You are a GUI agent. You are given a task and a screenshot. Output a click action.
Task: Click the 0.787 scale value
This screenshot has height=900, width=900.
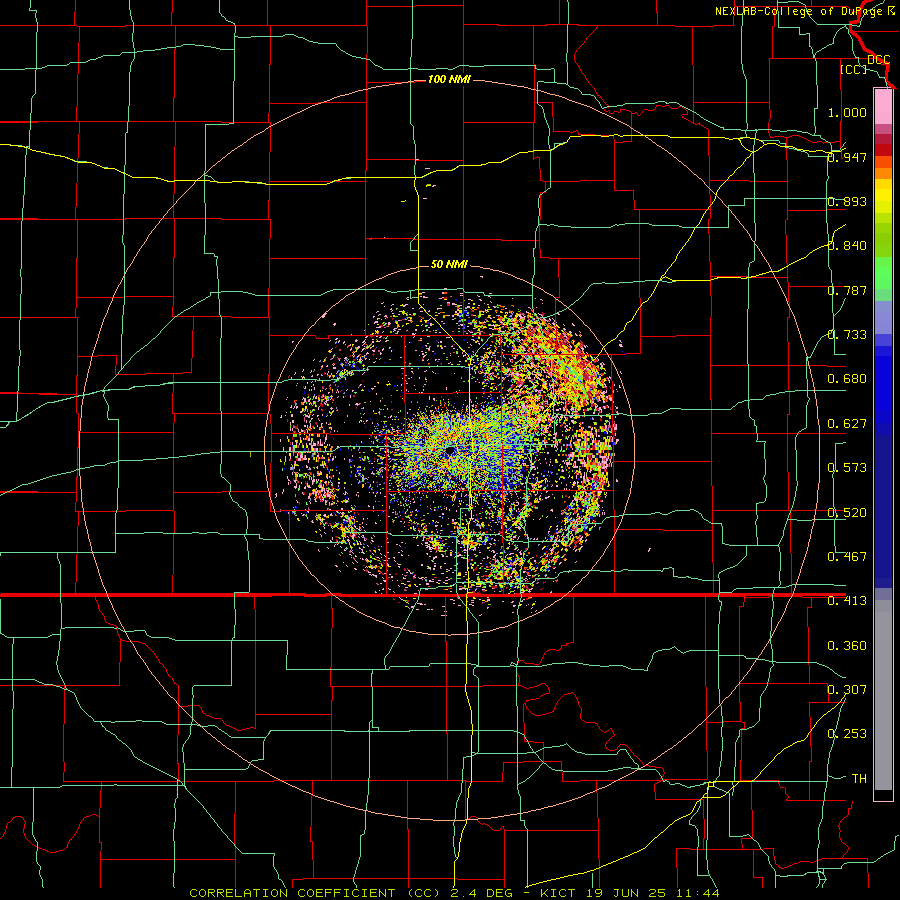847,290
